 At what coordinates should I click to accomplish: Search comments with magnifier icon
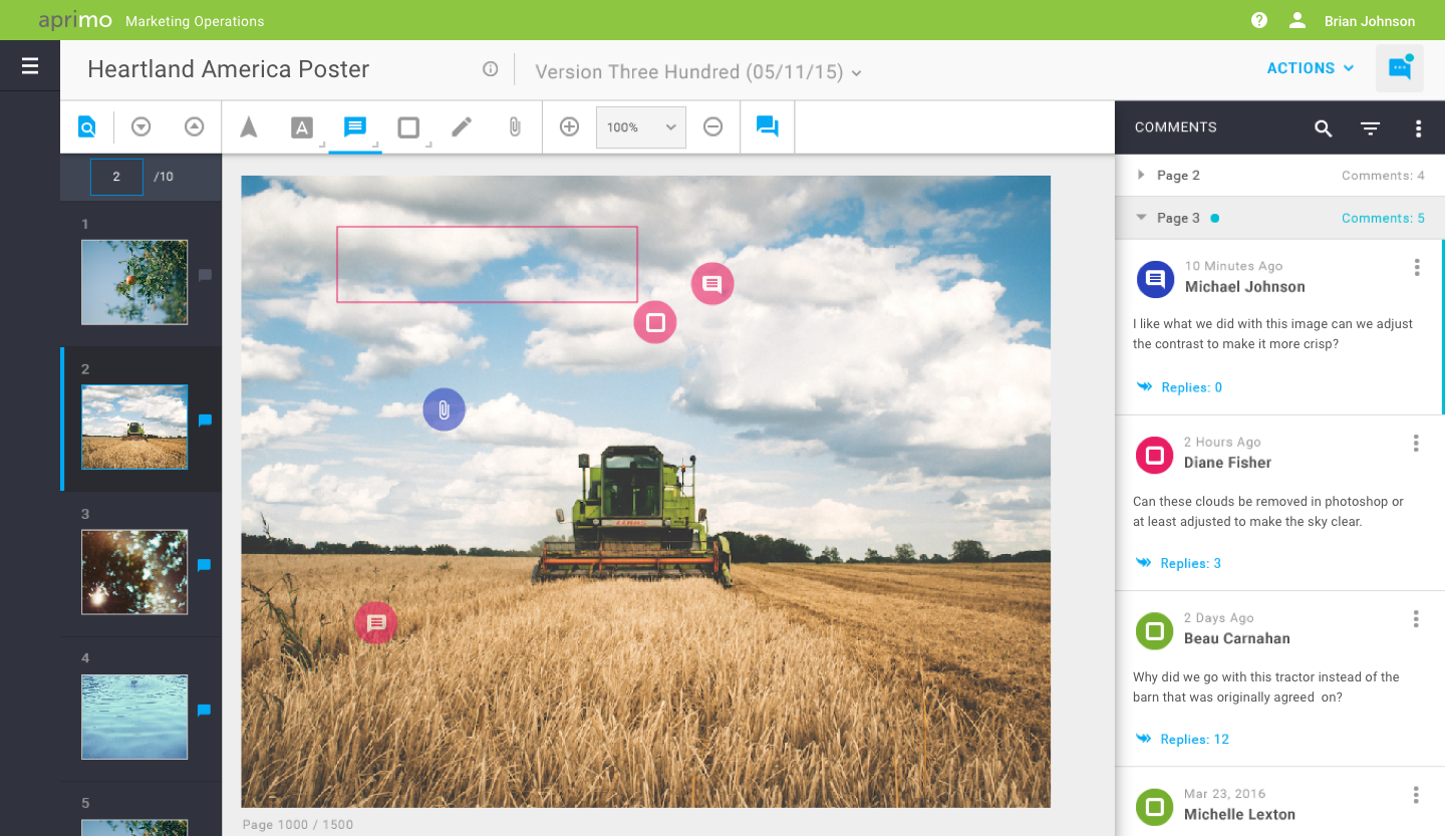(1323, 128)
